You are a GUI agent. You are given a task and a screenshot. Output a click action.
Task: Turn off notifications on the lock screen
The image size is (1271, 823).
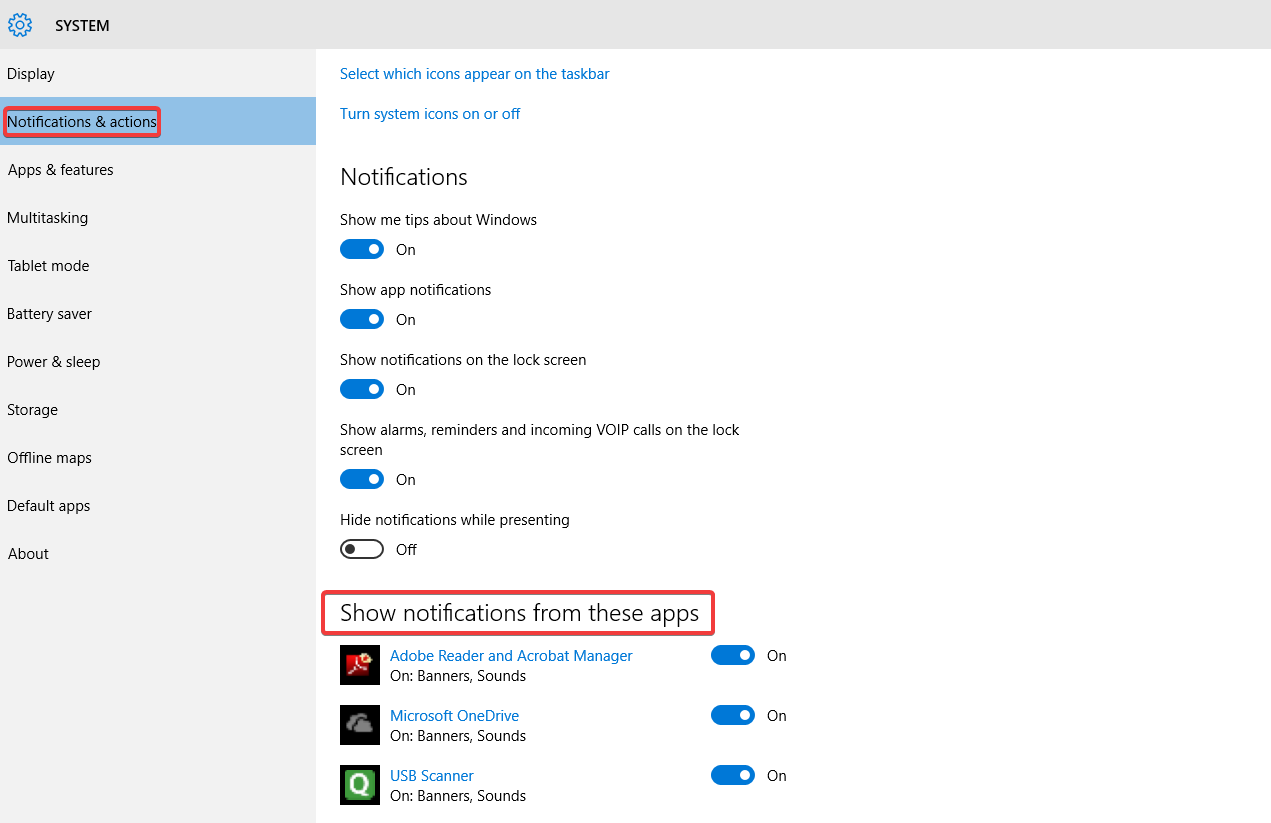[x=362, y=389]
